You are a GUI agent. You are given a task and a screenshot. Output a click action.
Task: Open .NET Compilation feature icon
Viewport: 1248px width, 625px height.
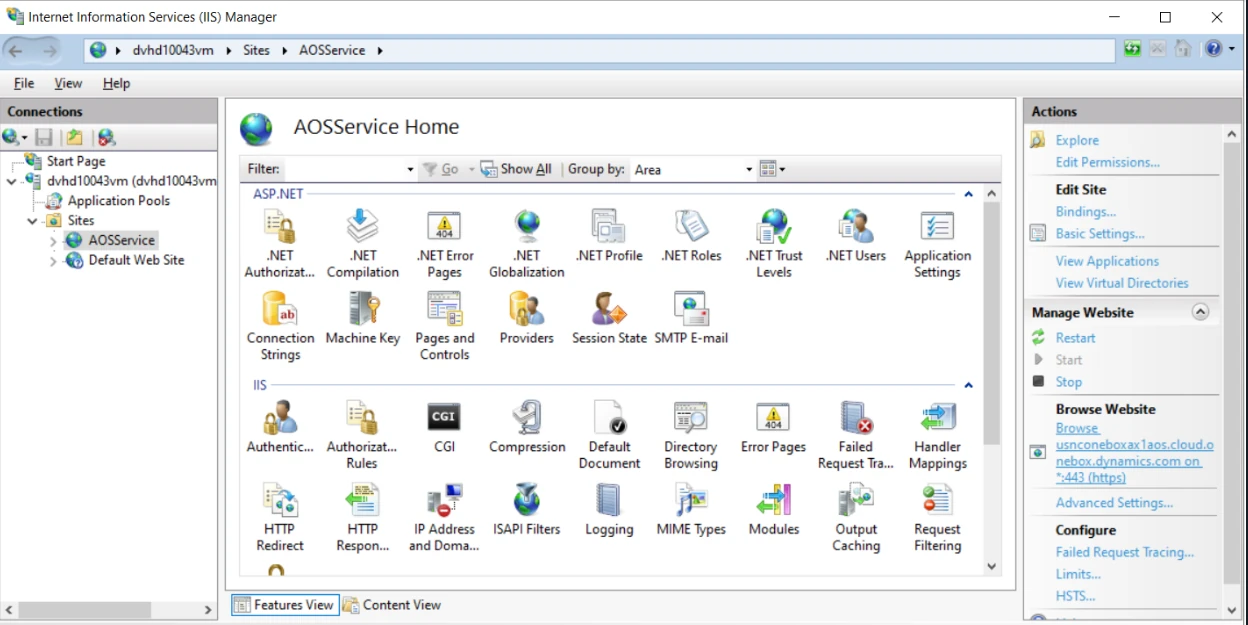(x=362, y=226)
